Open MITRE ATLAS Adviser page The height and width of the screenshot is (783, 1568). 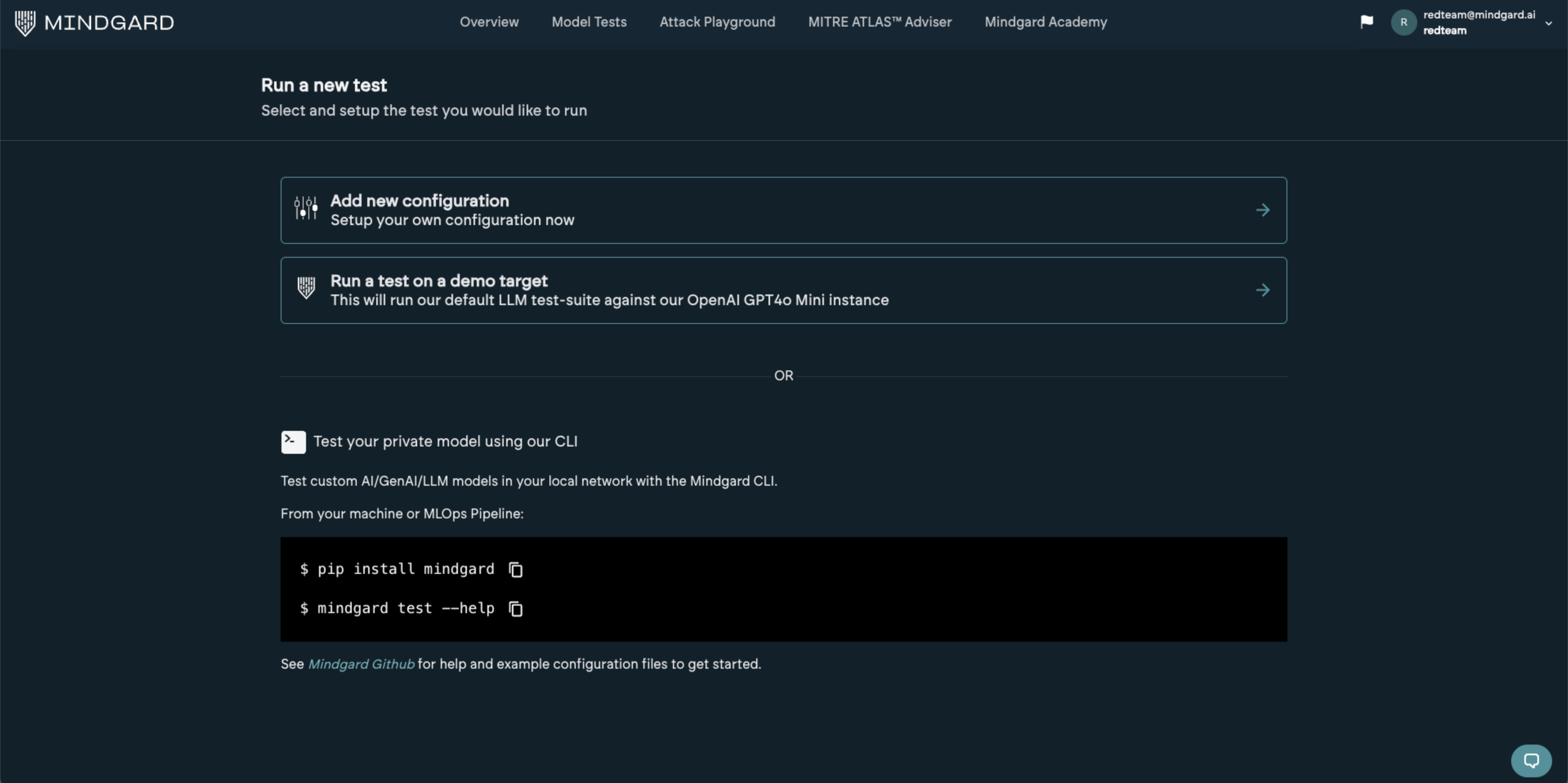[x=880, y=22]
